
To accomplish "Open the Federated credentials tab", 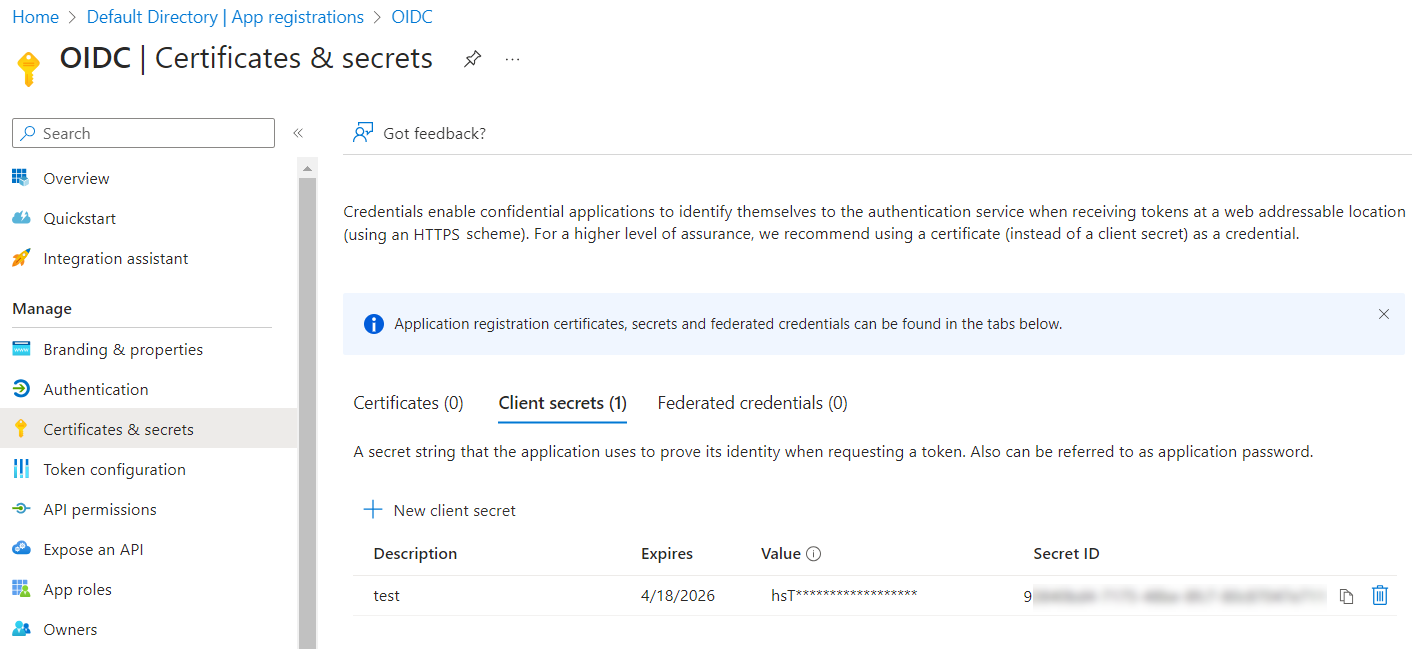I will pos(752,402).
